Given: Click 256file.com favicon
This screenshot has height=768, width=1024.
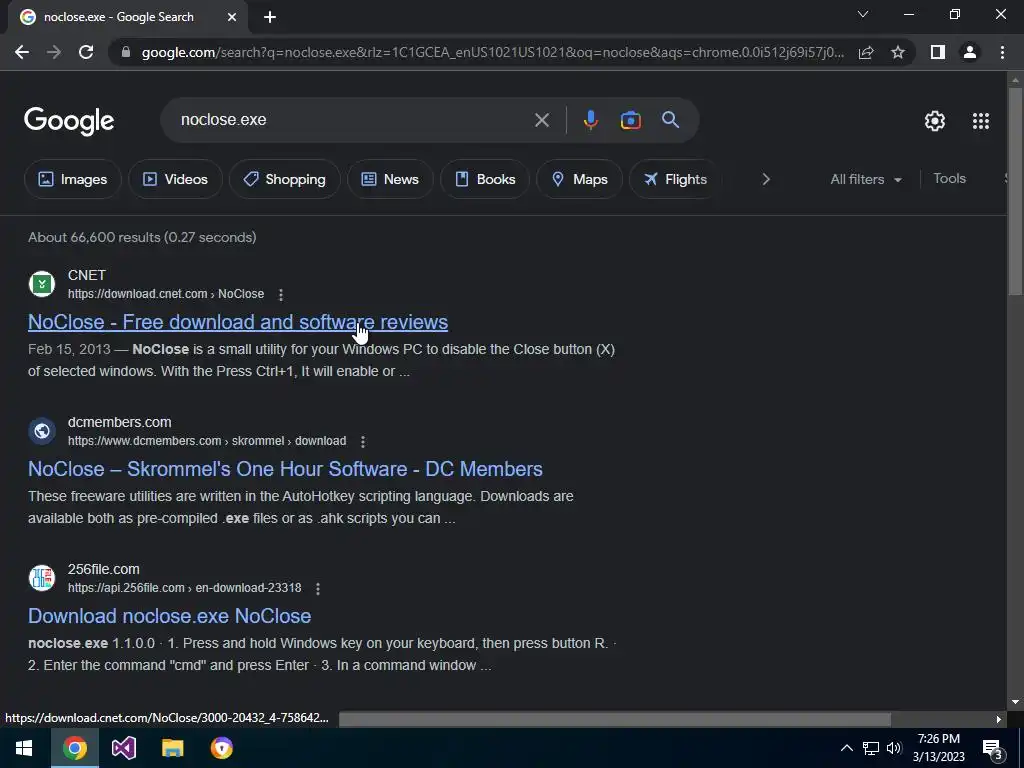Looking at the screenshot, I should pos(42,578).
